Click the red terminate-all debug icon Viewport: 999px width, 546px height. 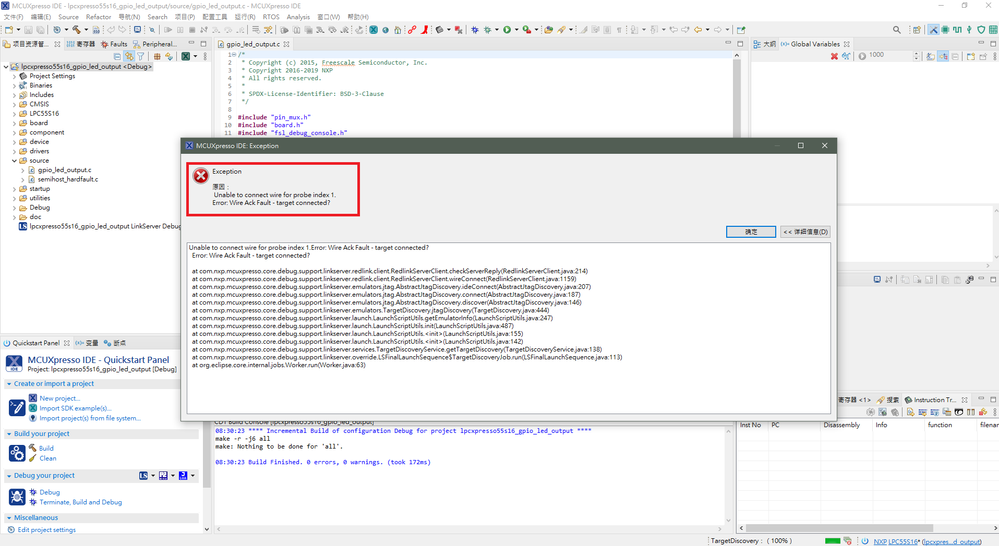coord(458,29)
